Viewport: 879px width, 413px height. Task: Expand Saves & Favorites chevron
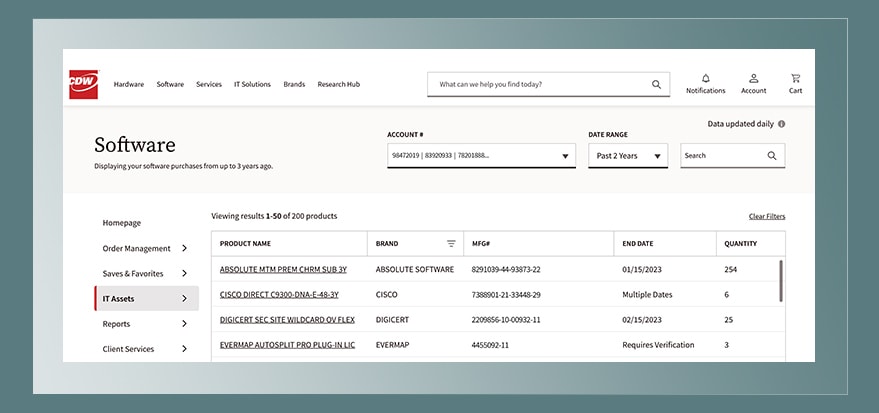184,273
